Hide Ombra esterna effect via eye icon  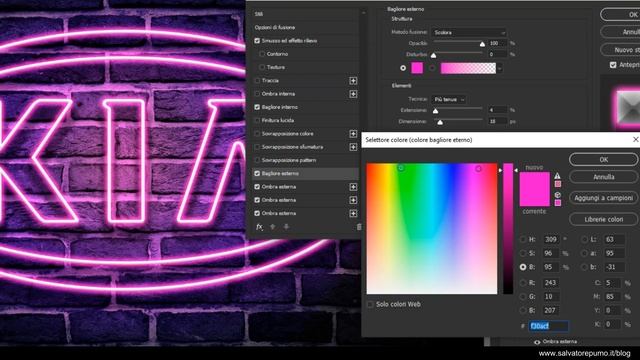pyautogui.click(x=537, y=342)
